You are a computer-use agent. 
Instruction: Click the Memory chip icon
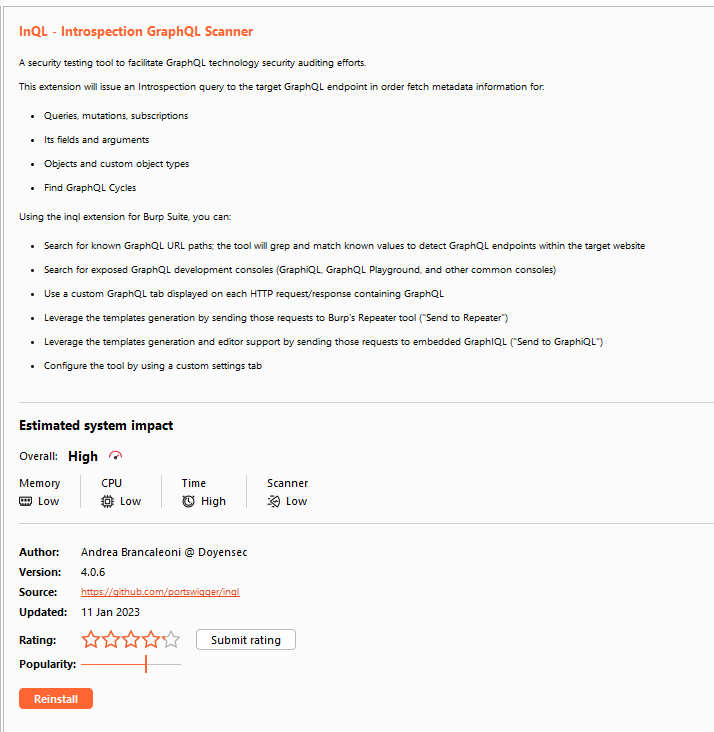[x=26, y=501]
